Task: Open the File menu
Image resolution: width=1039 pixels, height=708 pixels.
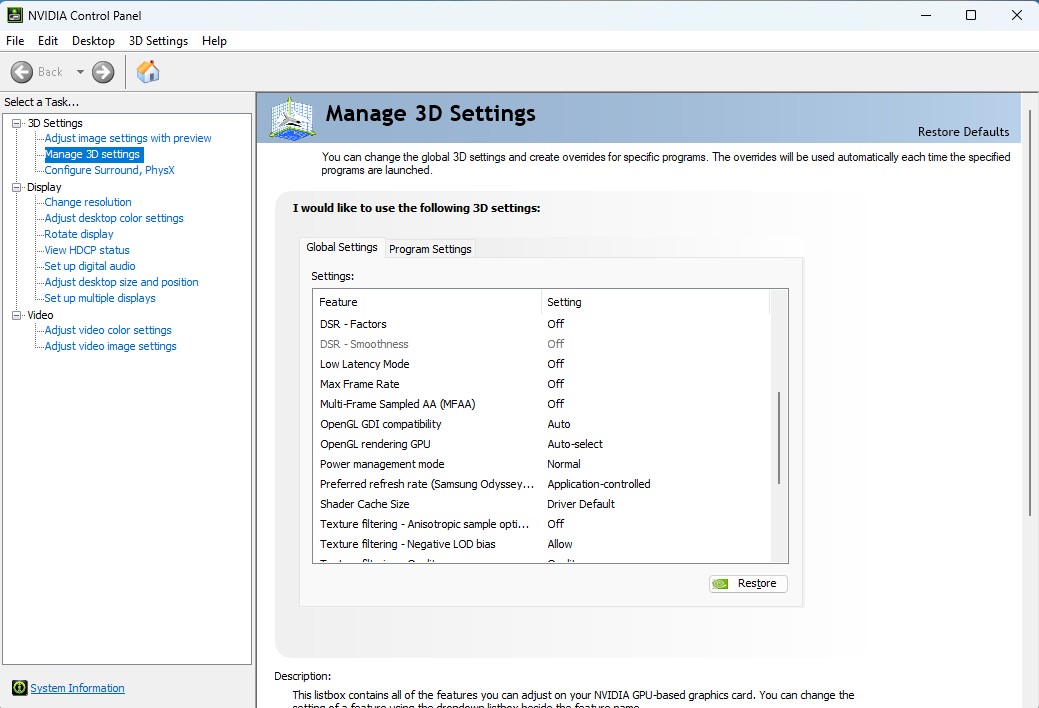Action: coord(15,40)
